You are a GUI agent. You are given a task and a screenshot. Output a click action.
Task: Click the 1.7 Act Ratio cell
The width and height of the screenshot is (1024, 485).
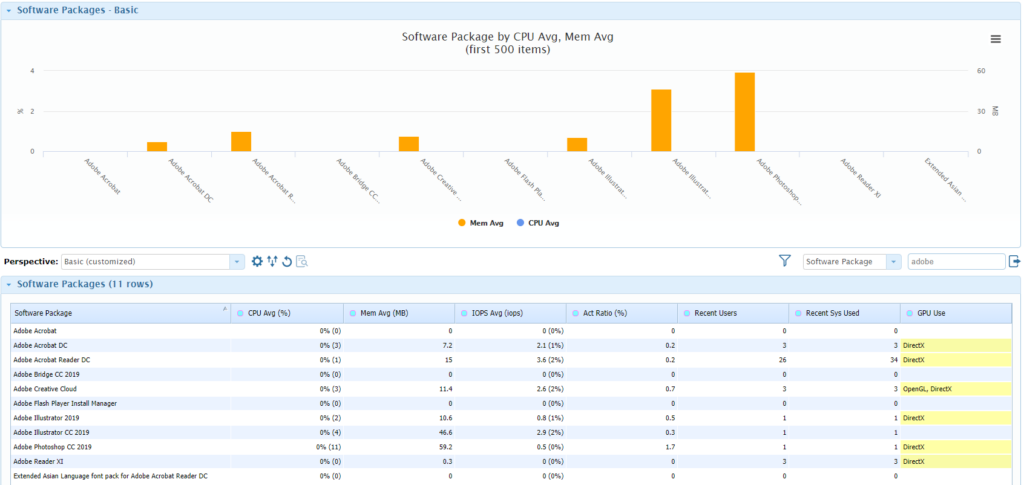coord(622,447)
